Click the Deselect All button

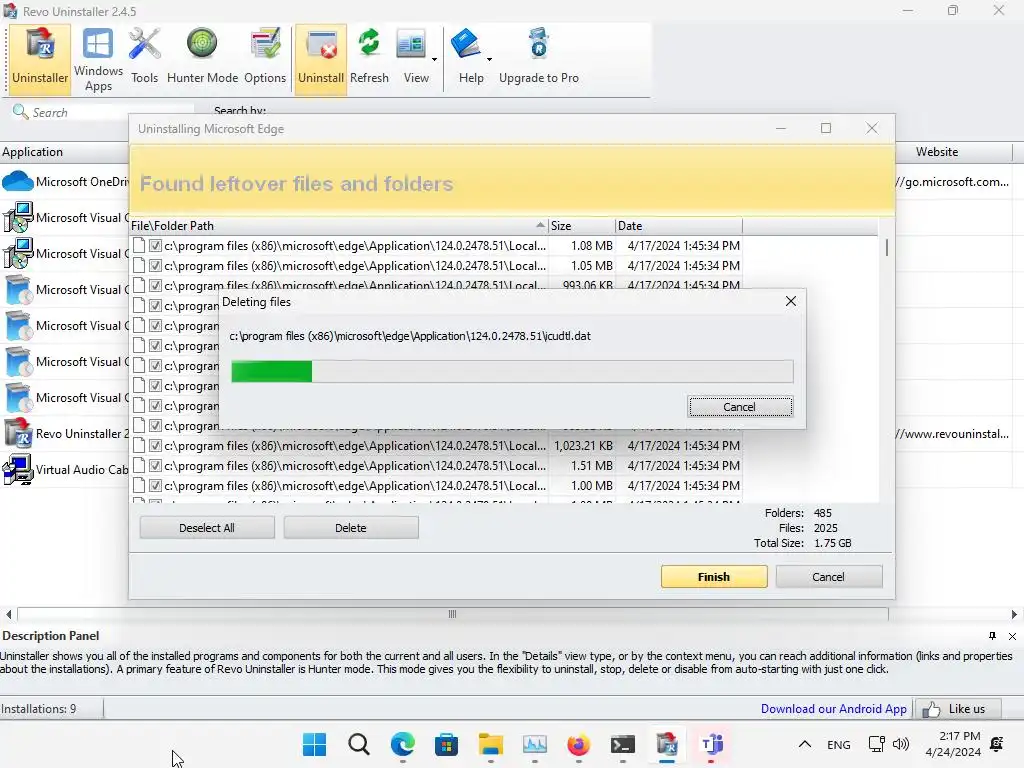click(x=207, y=528)
